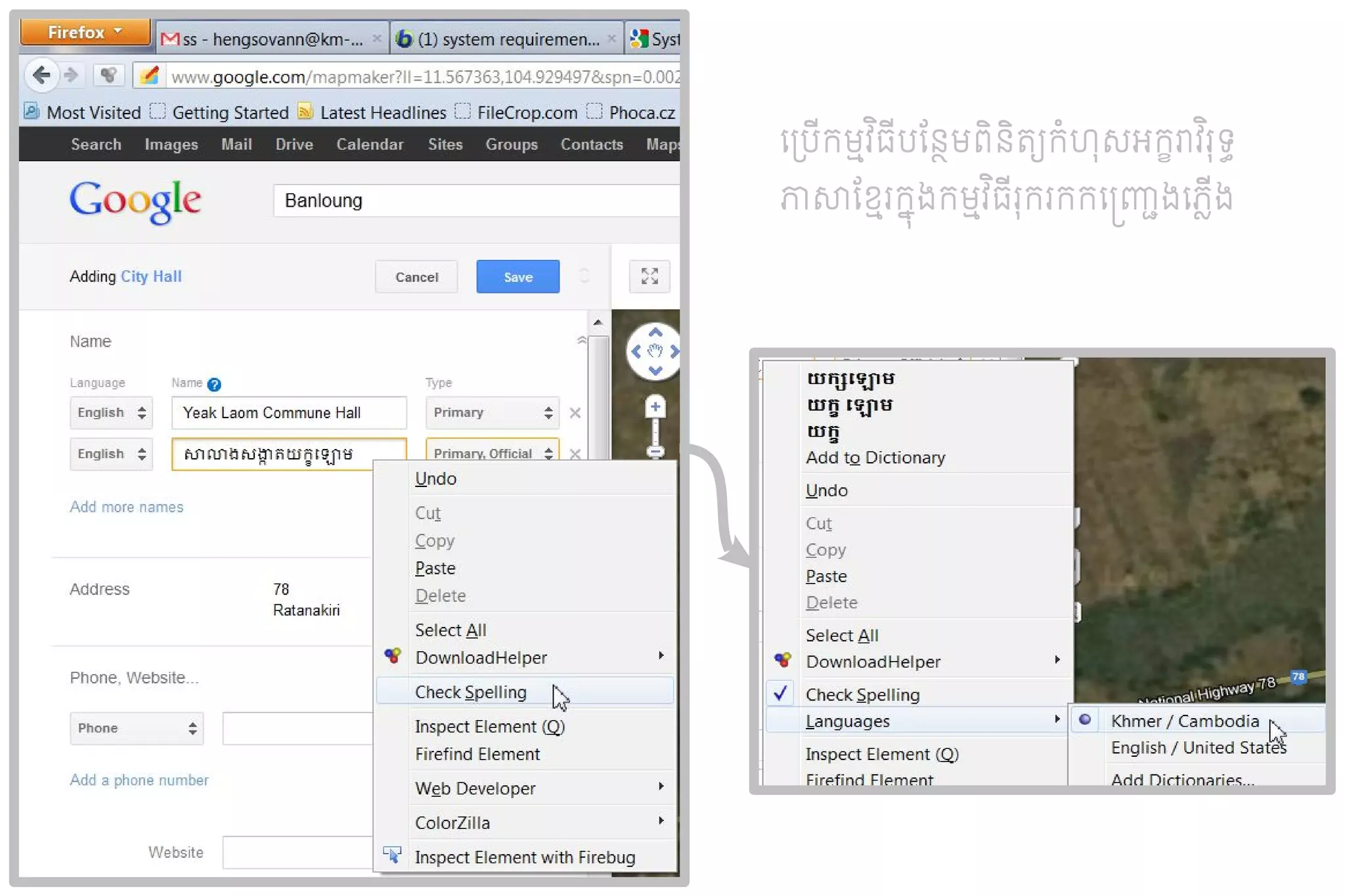
Task: Click Paste in the left context menu
Action: [525, 568]
